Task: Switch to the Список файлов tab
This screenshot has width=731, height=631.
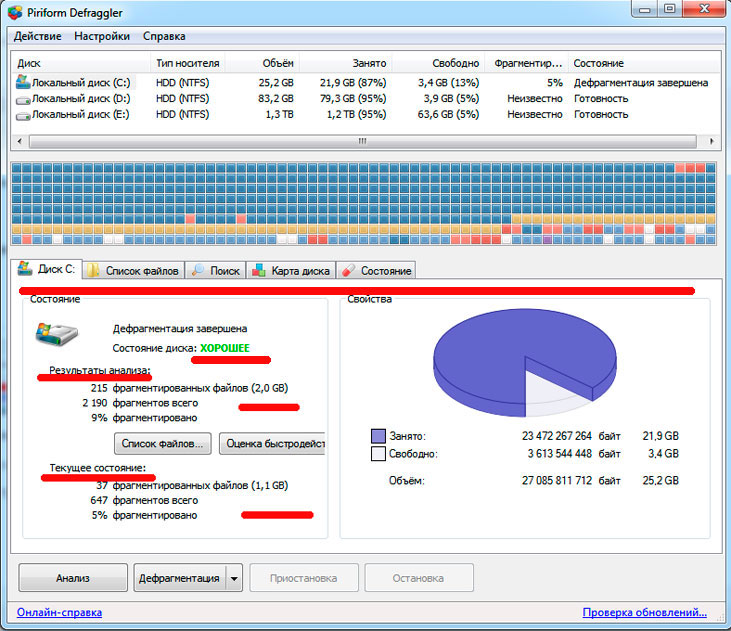Action: pyautogui.click(x=134, y=270)
